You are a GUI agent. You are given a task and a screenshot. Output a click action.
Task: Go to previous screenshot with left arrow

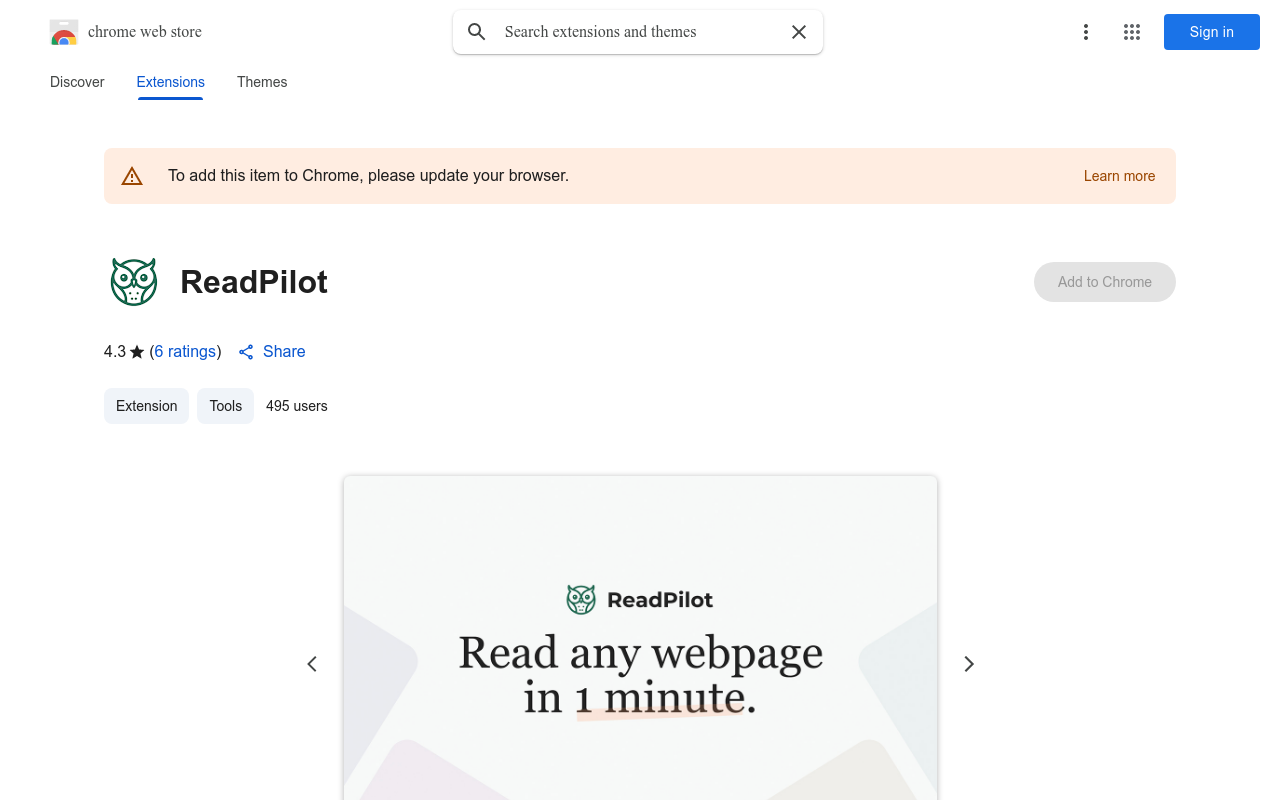coord(312,664)
